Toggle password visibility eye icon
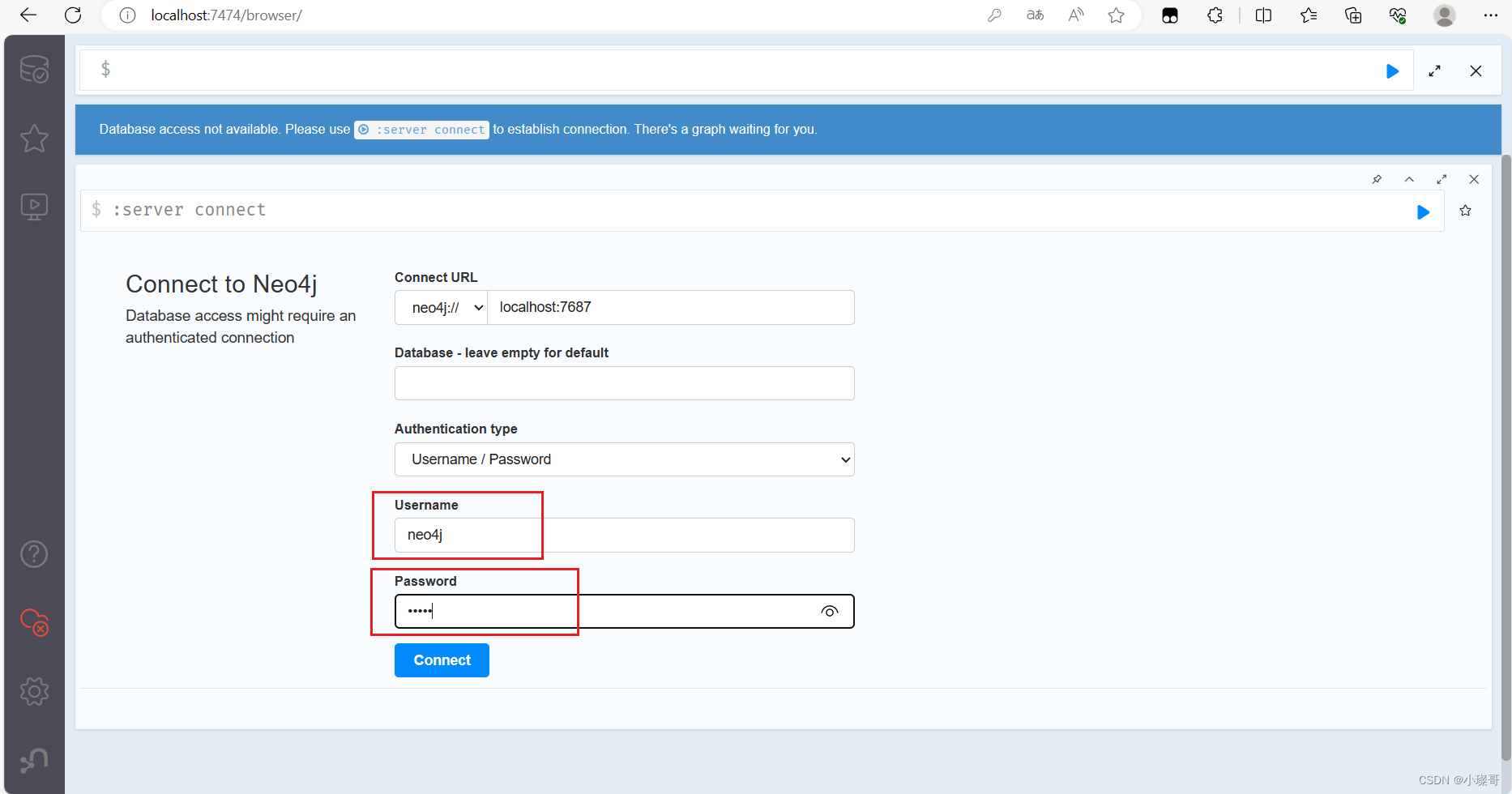This screenshot has height=794, width=1512. click(829, 612)
